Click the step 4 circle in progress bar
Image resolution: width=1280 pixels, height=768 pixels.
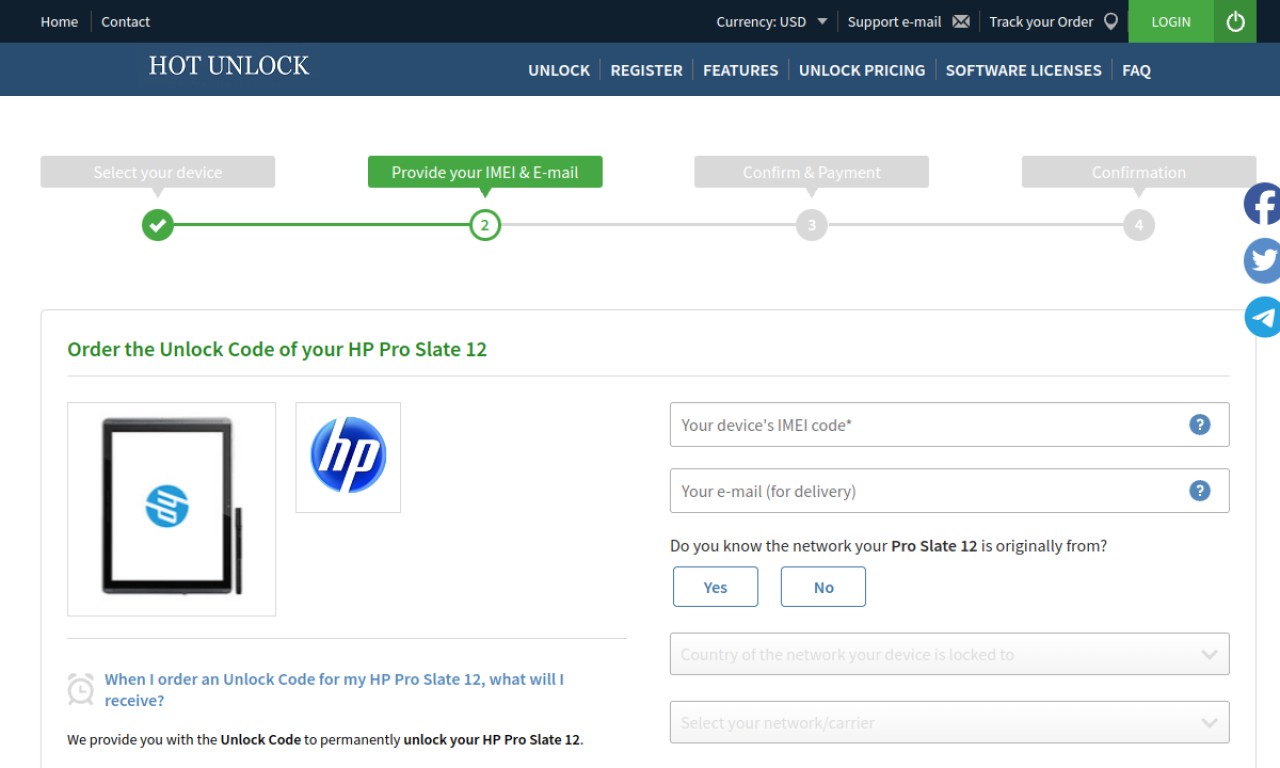(1139, 225)
